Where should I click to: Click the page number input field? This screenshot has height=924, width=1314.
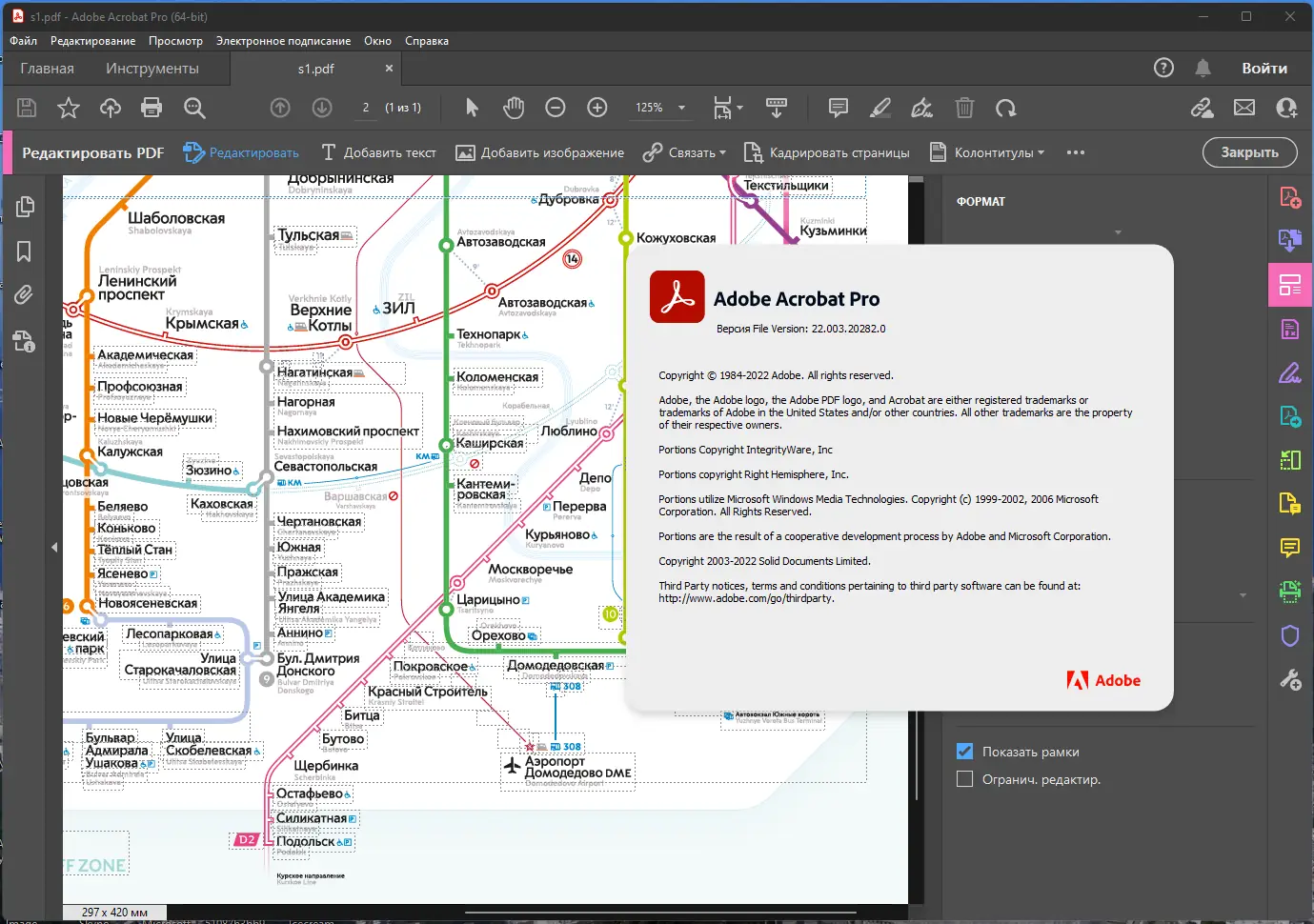tap(365, 108)
